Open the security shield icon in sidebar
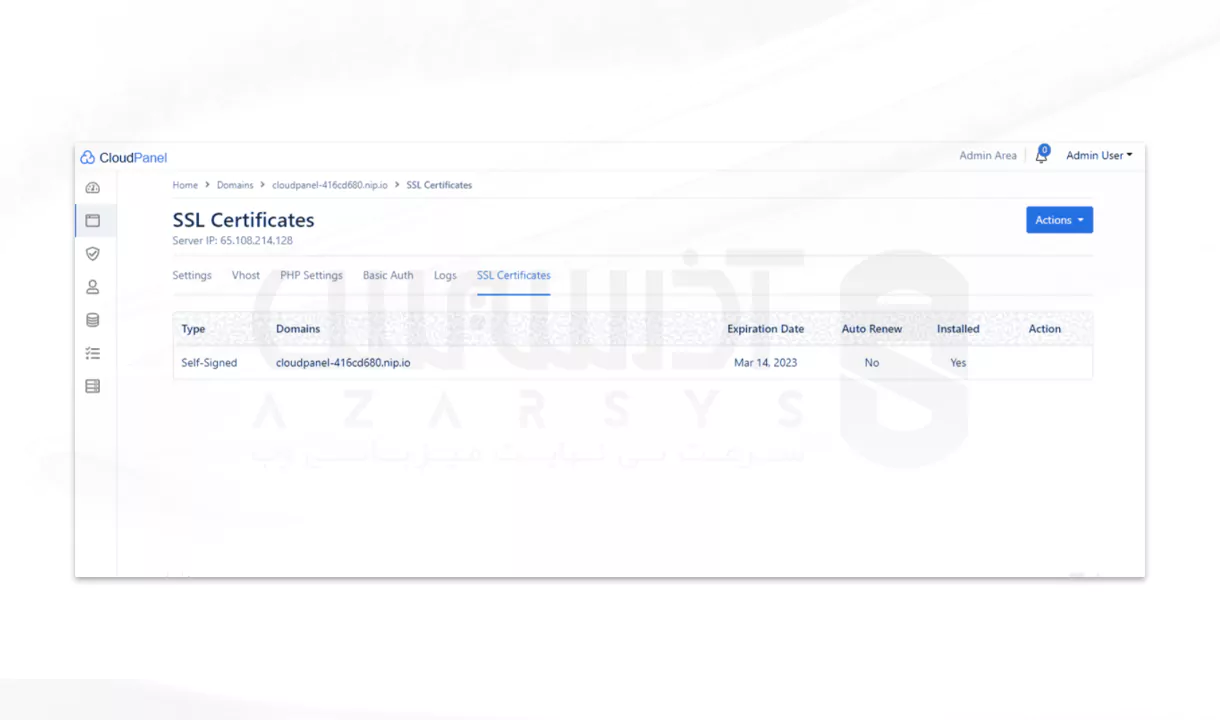This screenshot has height=720, width=1220. (93, 254)
